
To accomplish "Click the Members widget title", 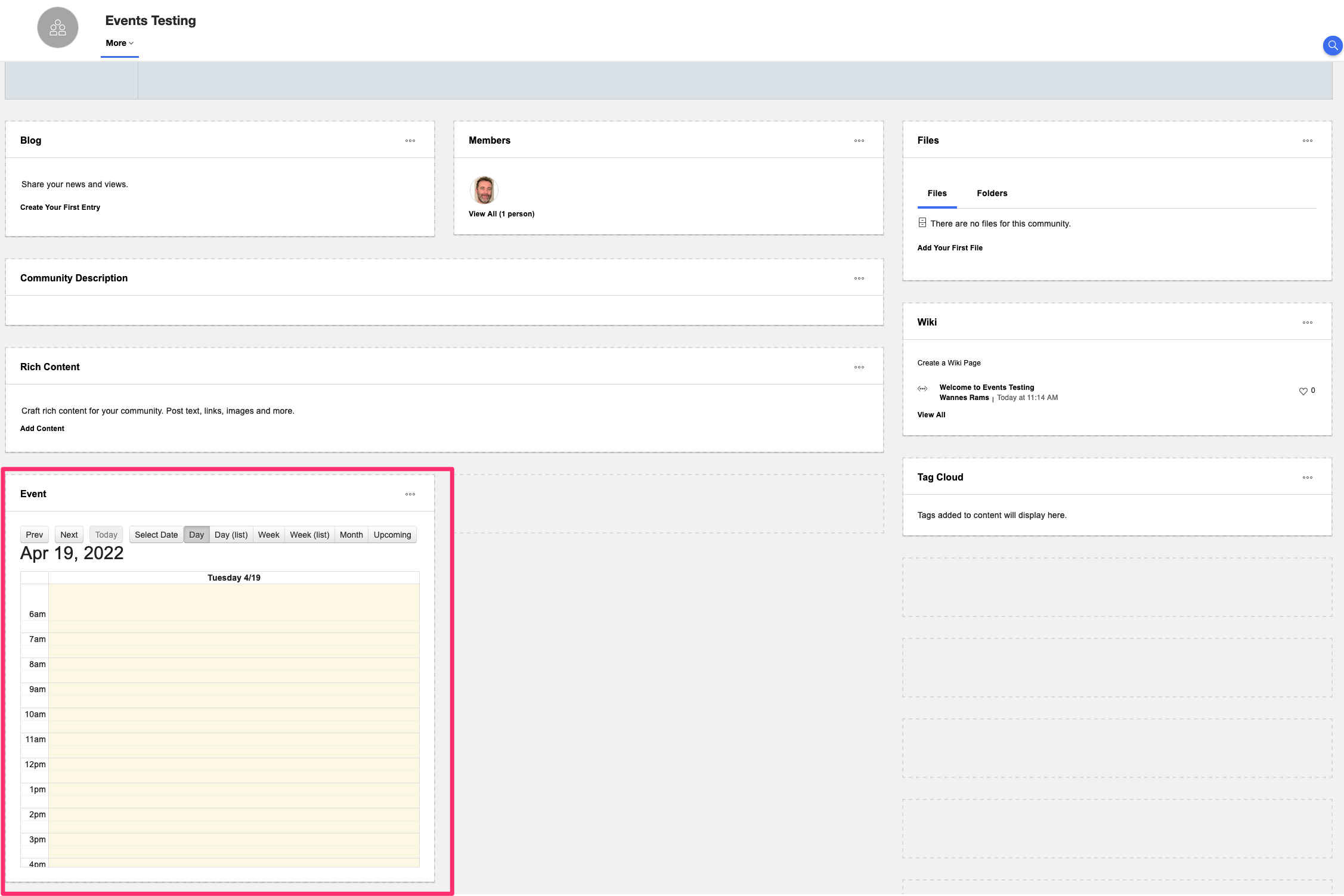I will coord(490,141).
